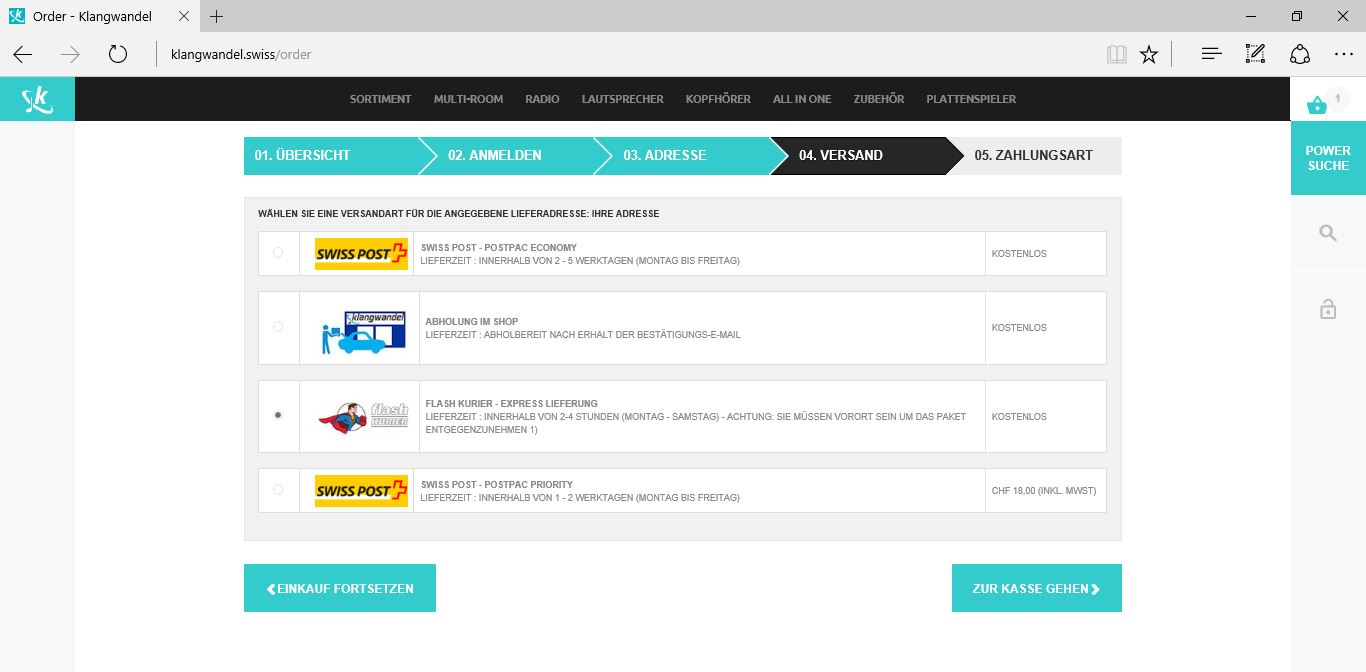Screen dimensions: 1366x672
Task: Select Flash Kurier Express radio button
Action: (x=278, y=415)
